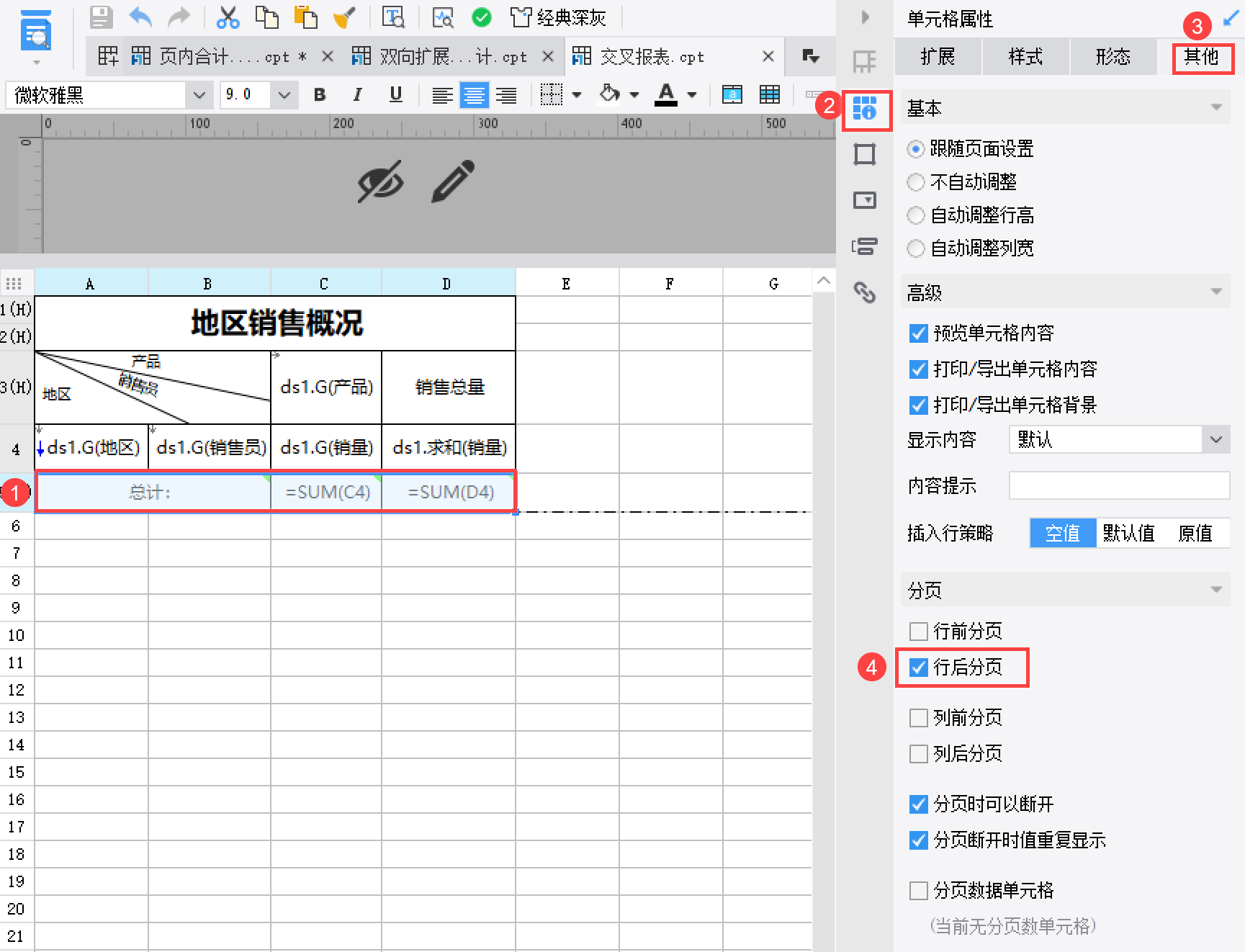Click the Copy icon

click(x=266, y=17)
